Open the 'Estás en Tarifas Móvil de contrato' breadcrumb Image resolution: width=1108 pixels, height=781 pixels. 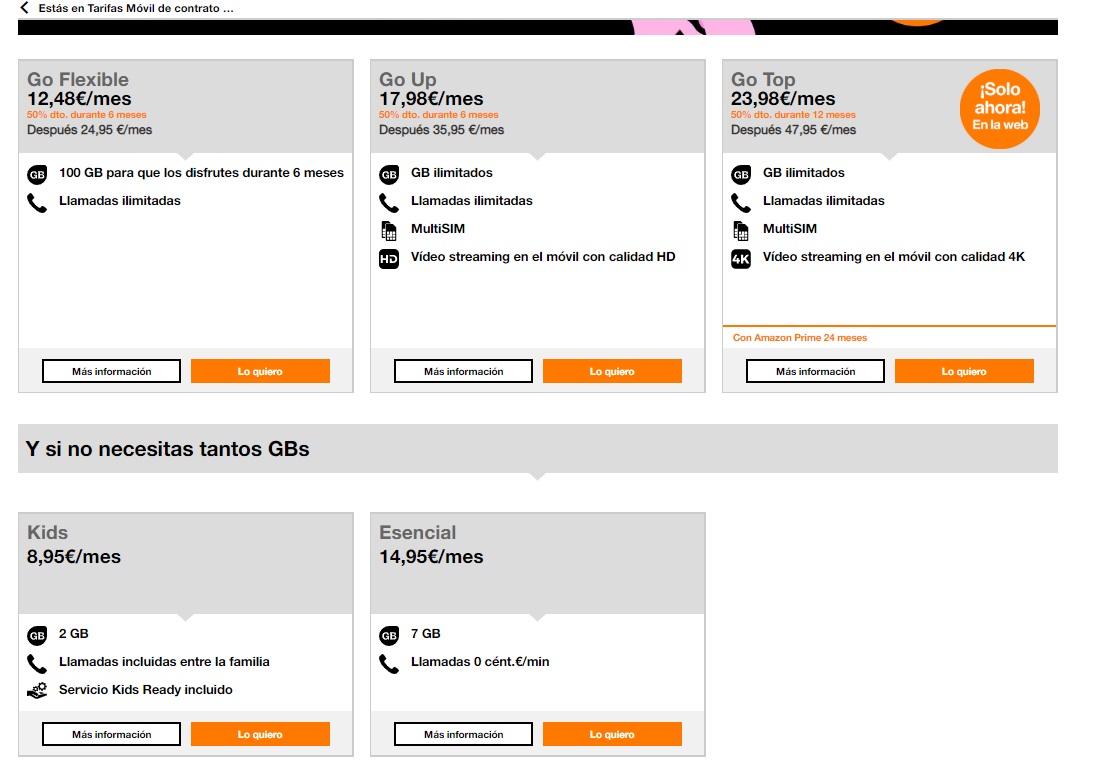pyautogui.click(x=136, y=8)
